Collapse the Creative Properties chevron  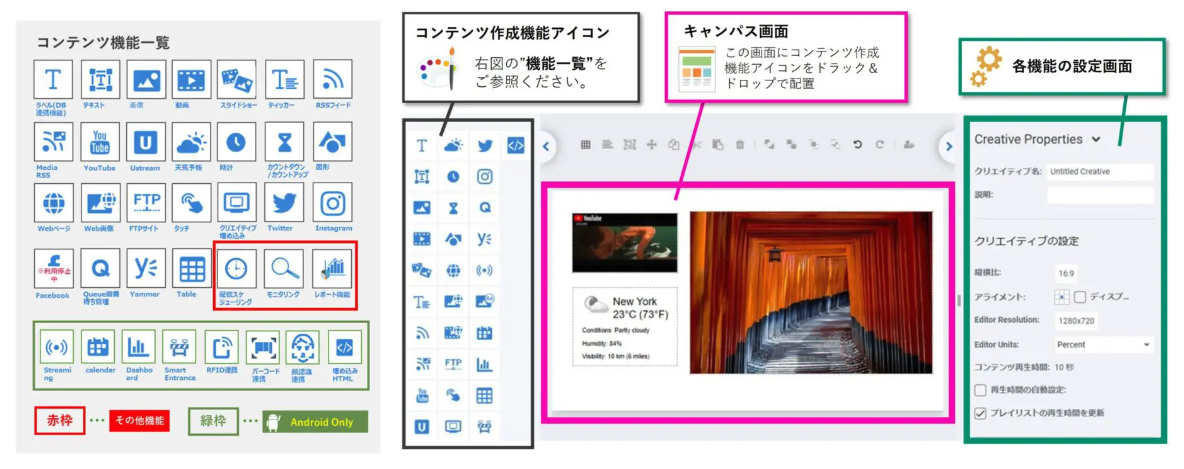[x=1096, y=139]
